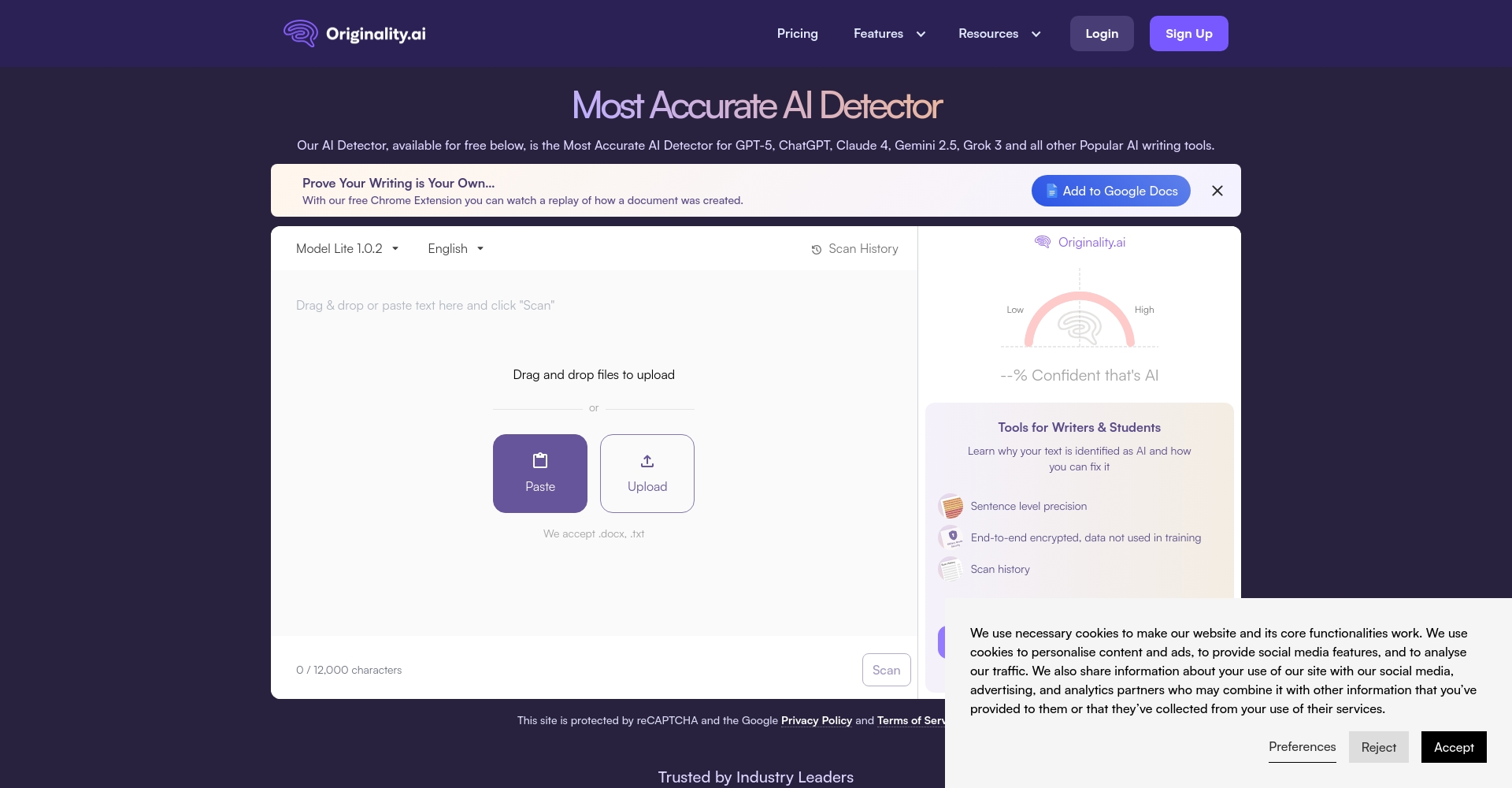This screenshot has width=1512, height=788.
Task: Click the Originality.ai brain logo icon
Action: coord(300,33)
